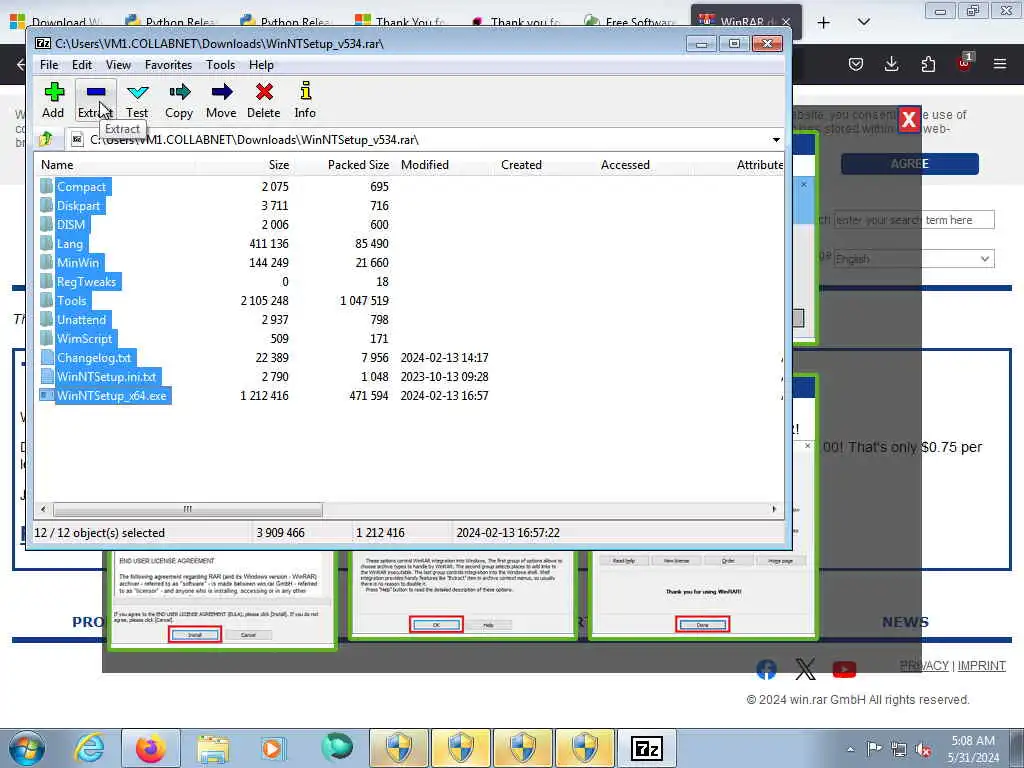
Task: Open the Firefox list all tabs chevron
Action: tap(863, 22)
